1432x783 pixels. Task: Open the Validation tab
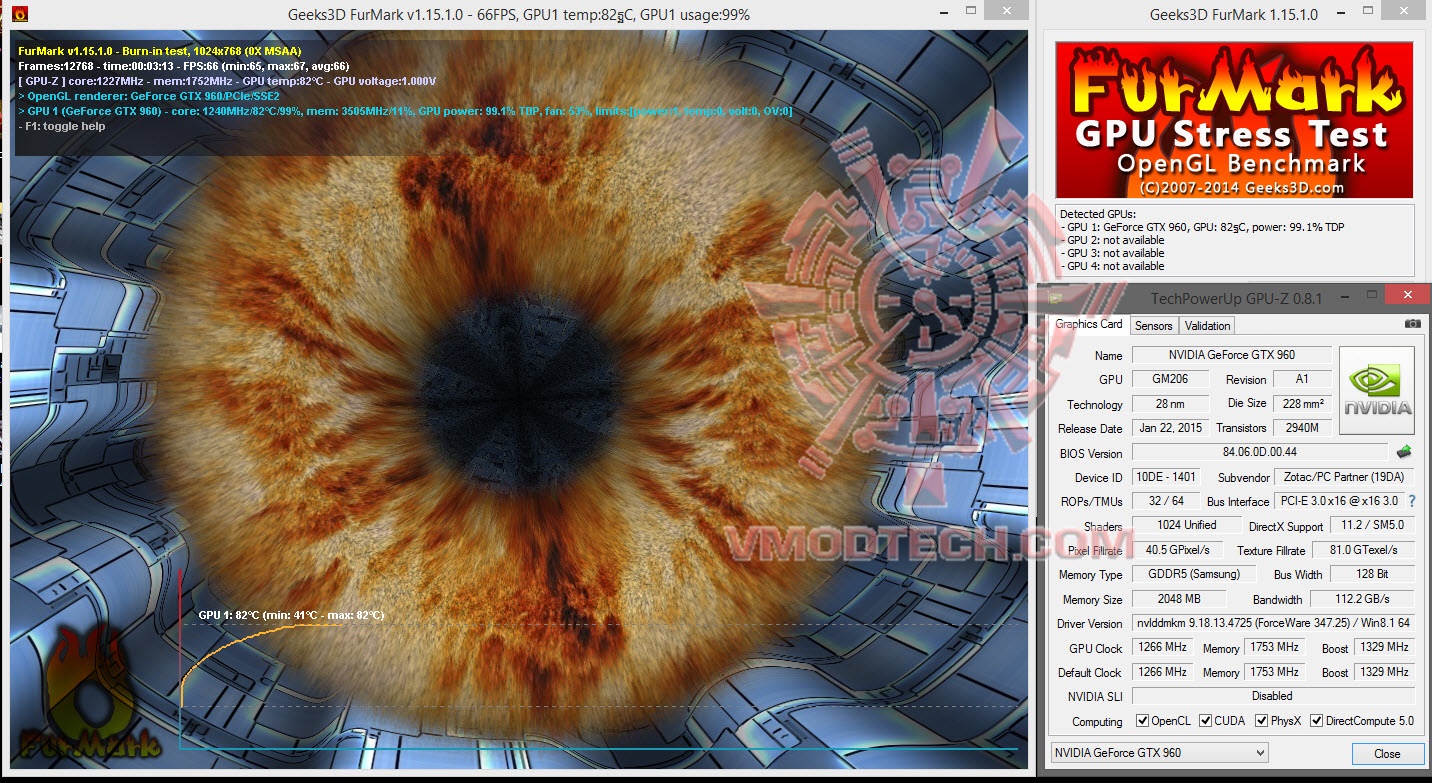pos(1207,325)
